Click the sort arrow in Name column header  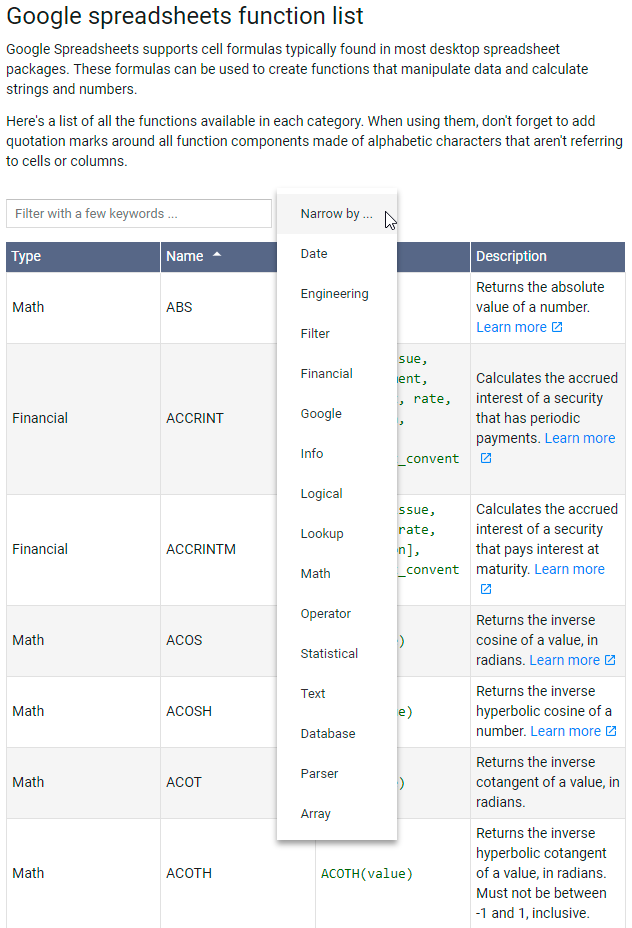pyautogui.click(x=217, y=255)
